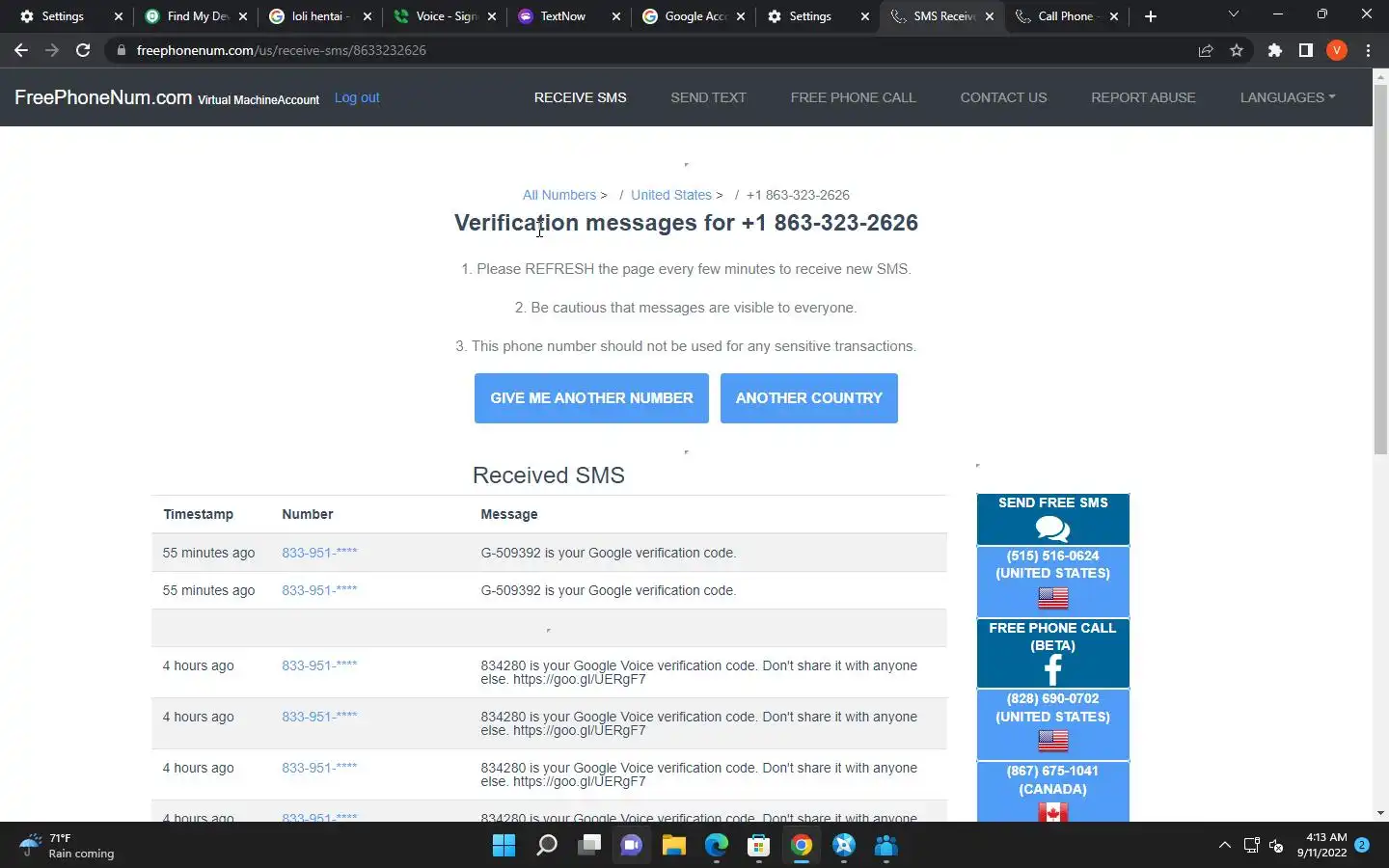Open the Chrome three-dot menu
This screenshot has height=868, width=1389.
click(x=1368, y=50)
